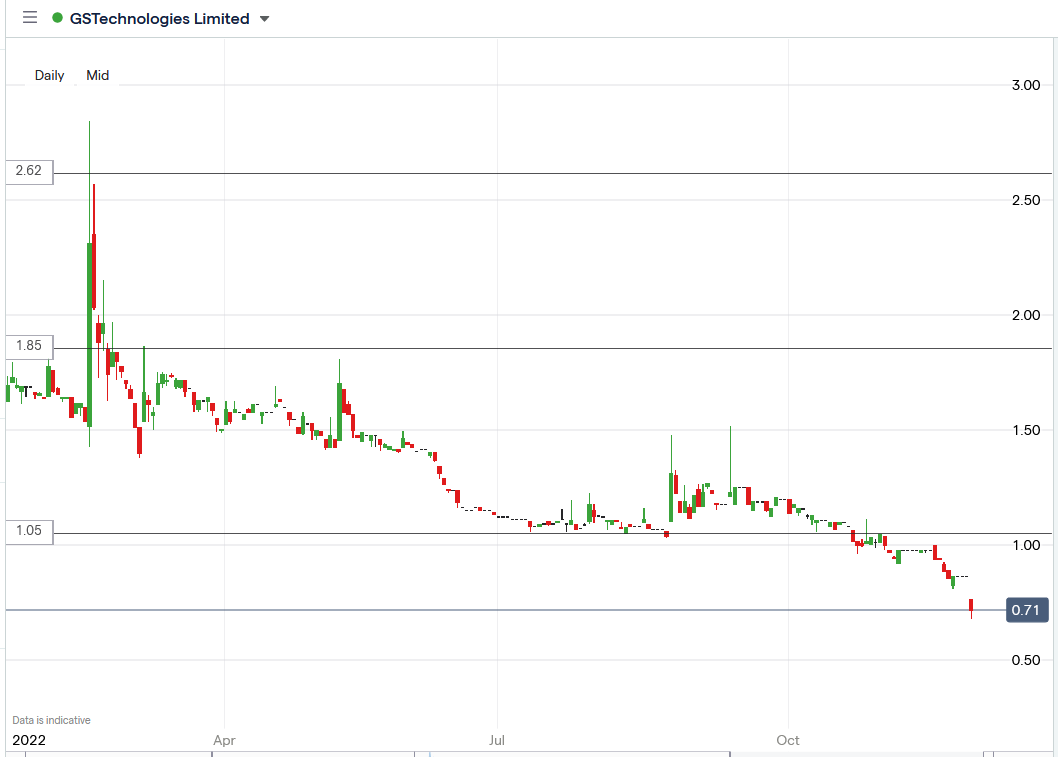
Task: Click the 2.00 price axis label
Action: click(1026, 315)
